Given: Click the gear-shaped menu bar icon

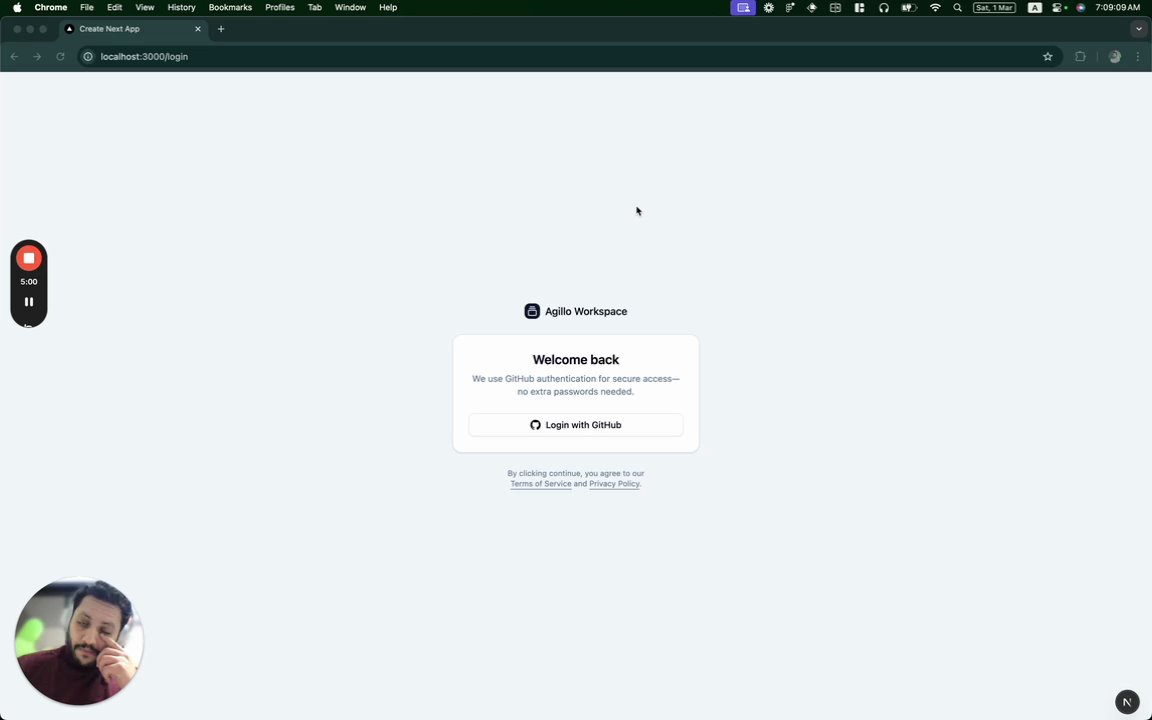Looking at the screenshot, I should (x=768, y=7).
